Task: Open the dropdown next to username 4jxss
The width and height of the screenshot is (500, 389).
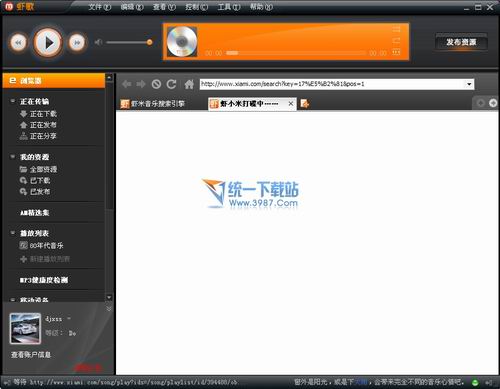Action: [x=69, y=318]
